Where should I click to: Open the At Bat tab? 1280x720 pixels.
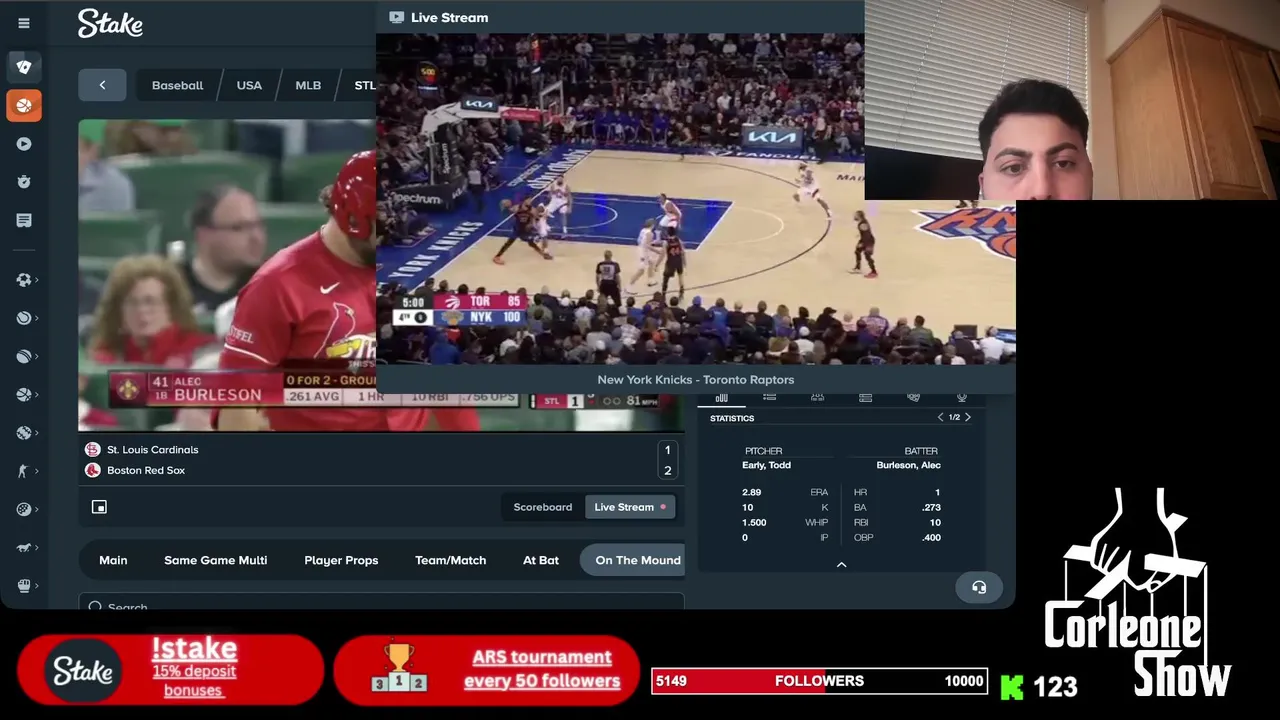point(541,560)
